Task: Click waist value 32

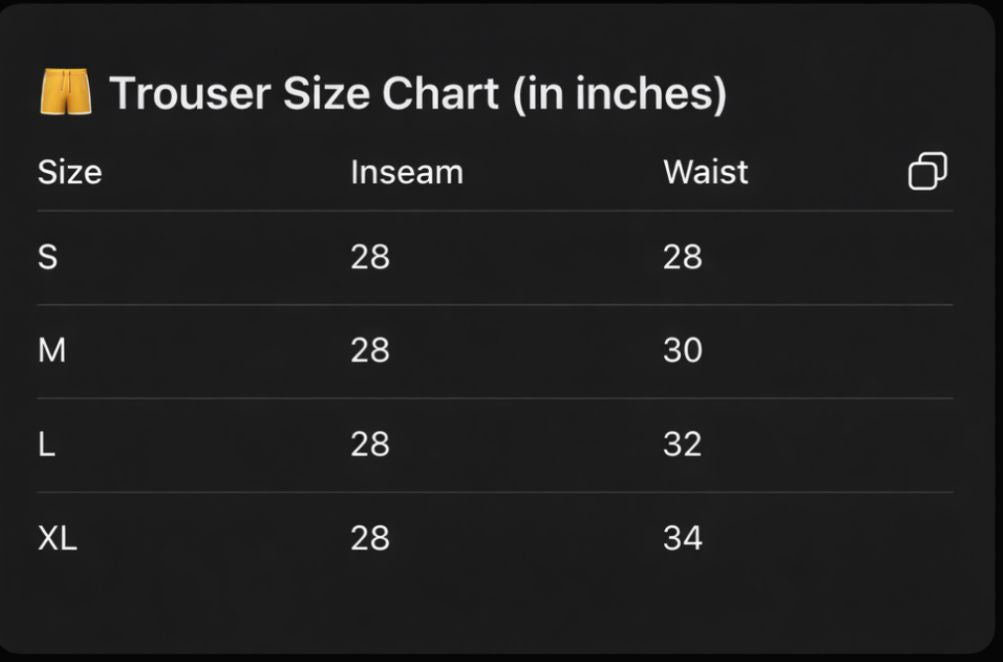Action: (x=682, y=444)
